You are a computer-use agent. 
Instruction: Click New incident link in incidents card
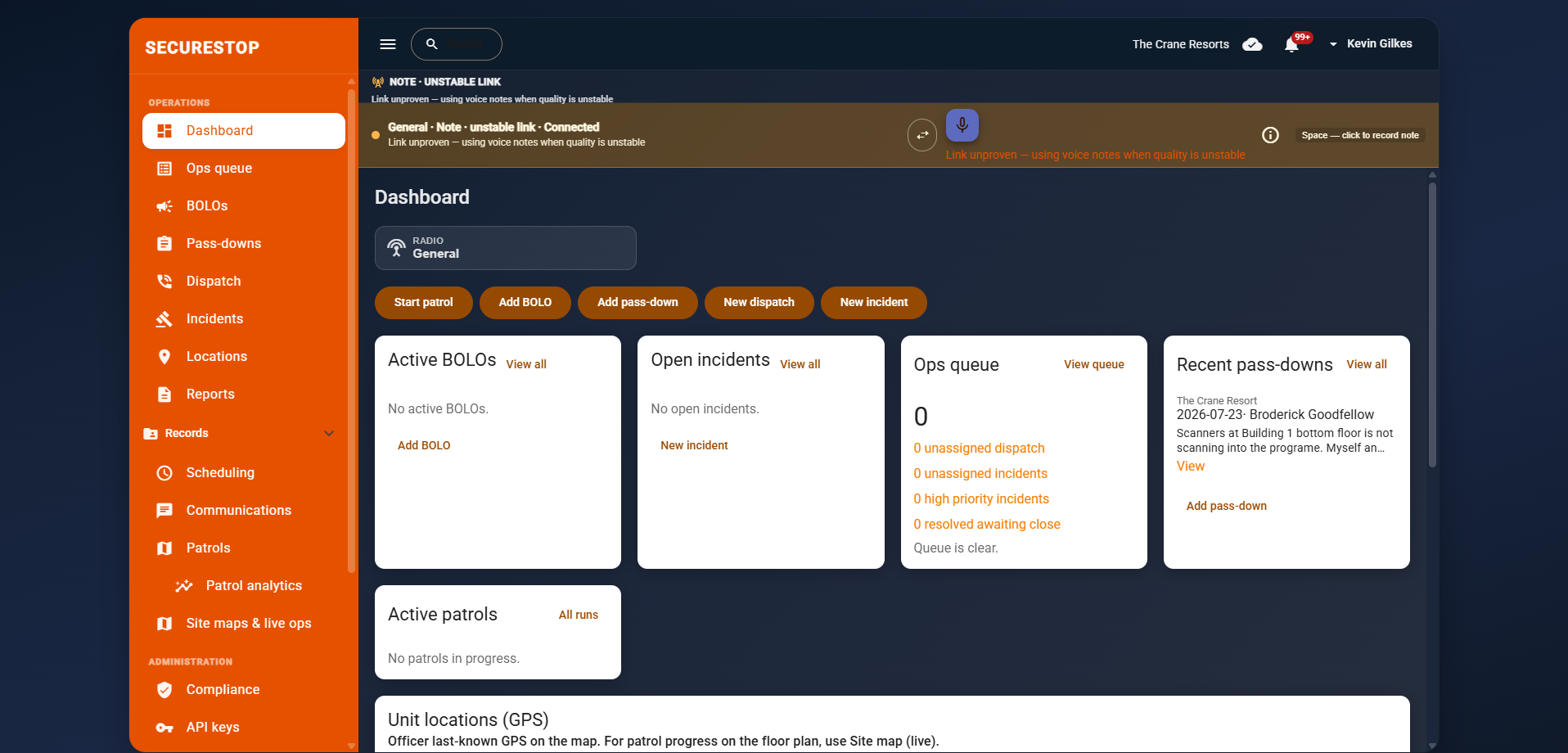click(694, 445)
